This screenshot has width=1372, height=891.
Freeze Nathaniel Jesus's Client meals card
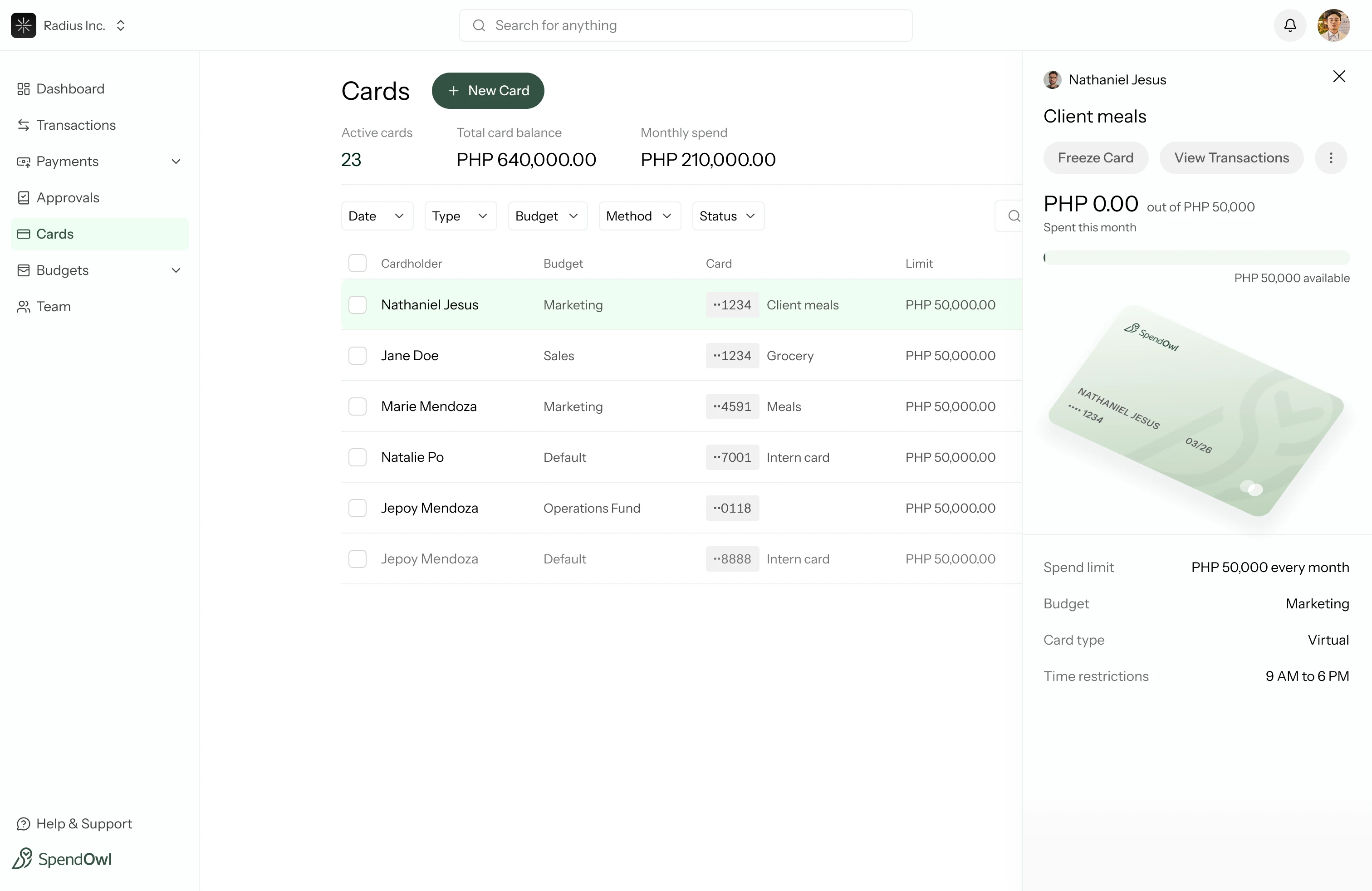point(1095,157)
